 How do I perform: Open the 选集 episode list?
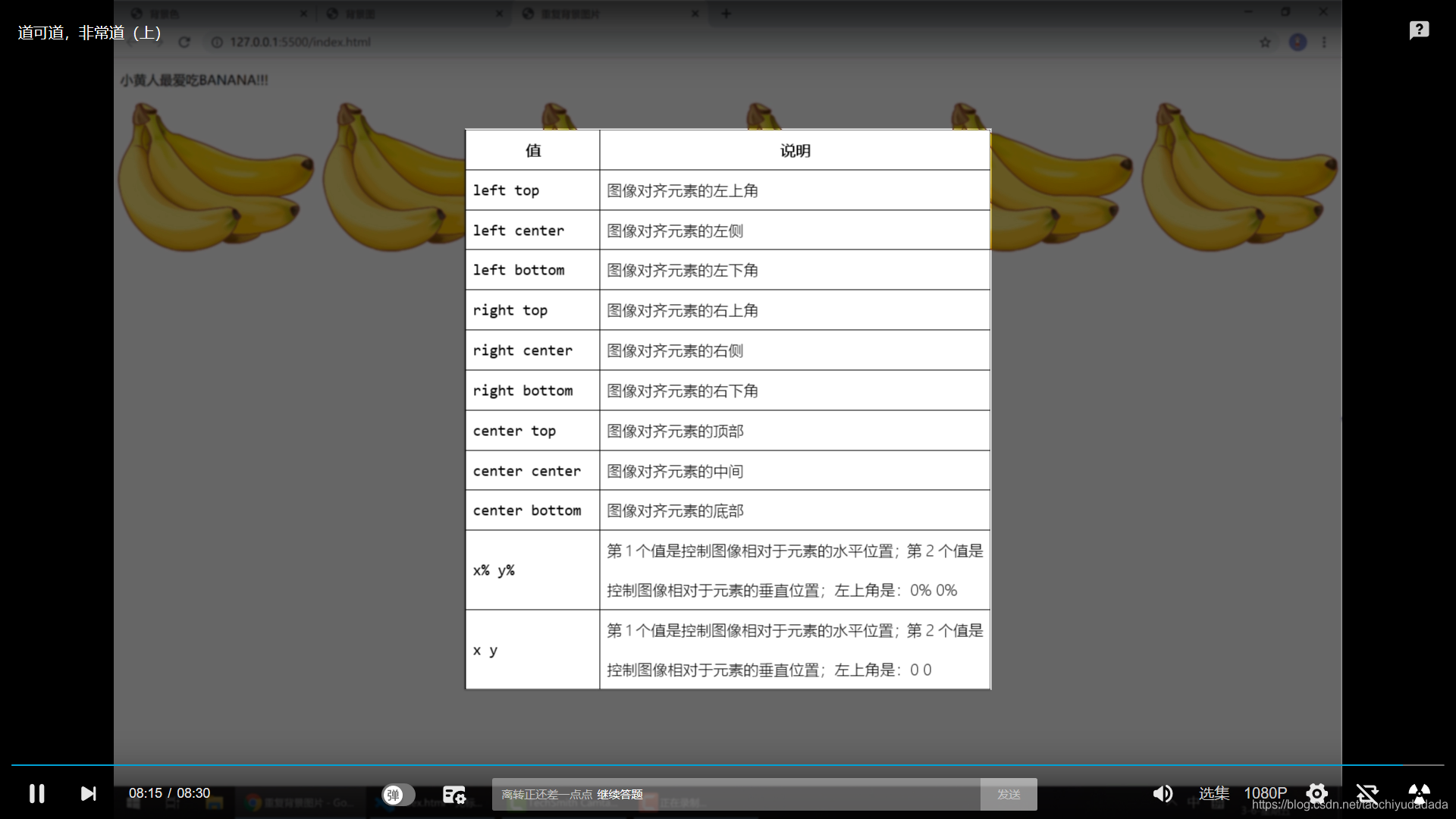click(x=1213, y=793)
